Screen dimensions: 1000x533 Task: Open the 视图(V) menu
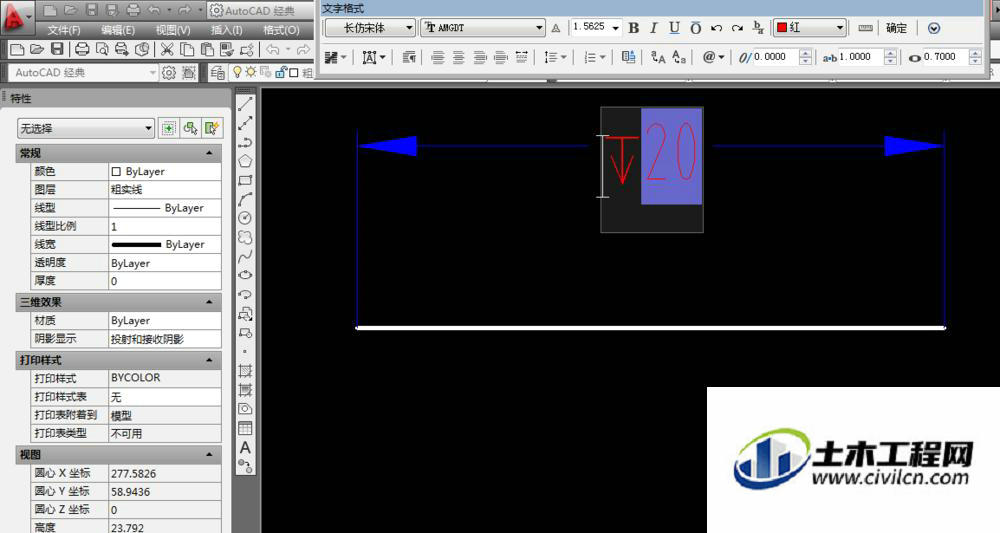click(173, 30)
